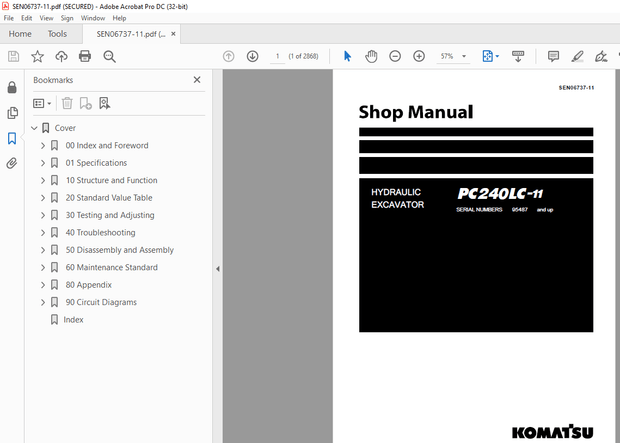Open the Help menu

(119, 18)
